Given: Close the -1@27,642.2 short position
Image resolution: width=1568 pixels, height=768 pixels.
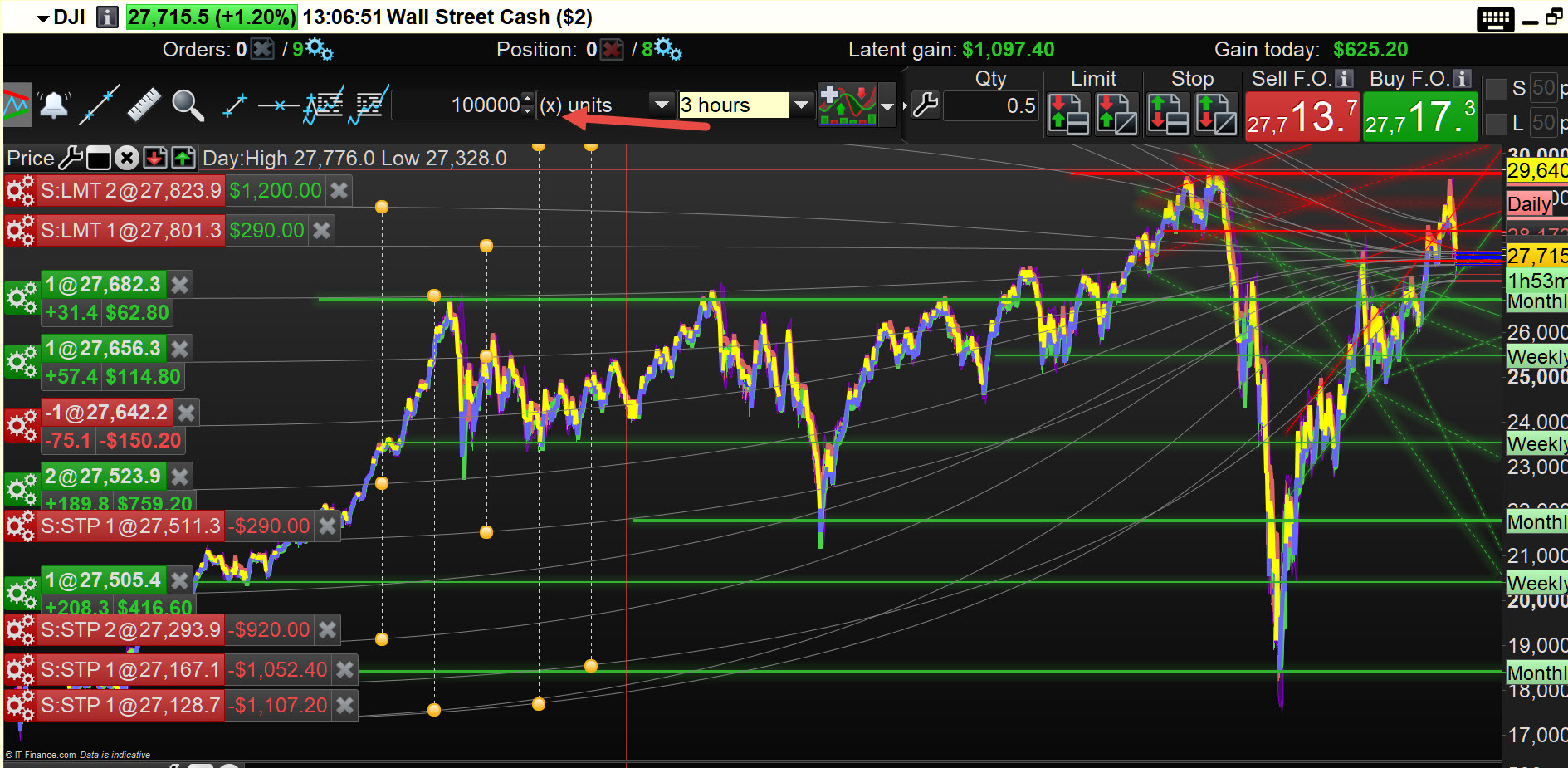Looking at the screenshot, I should coord(187,412).
